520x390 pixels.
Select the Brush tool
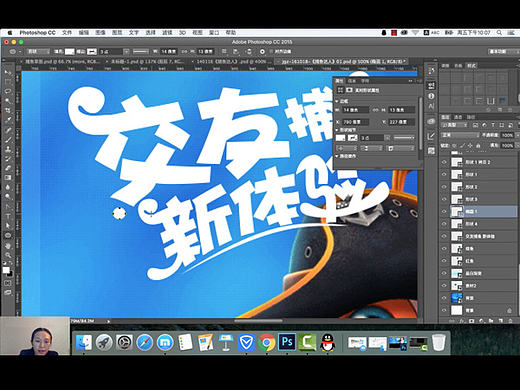pyautogui.click(x=8, y=139)
